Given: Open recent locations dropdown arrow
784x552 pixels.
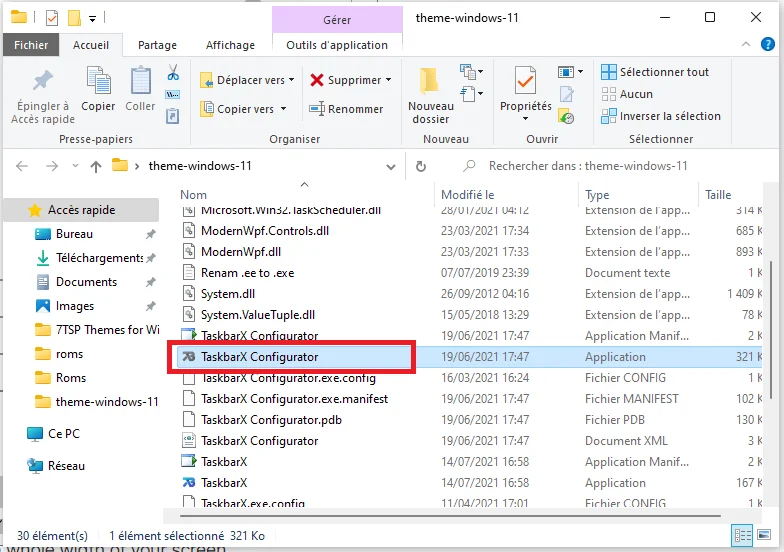Looking at the screenshot, I should click(75, 166).
